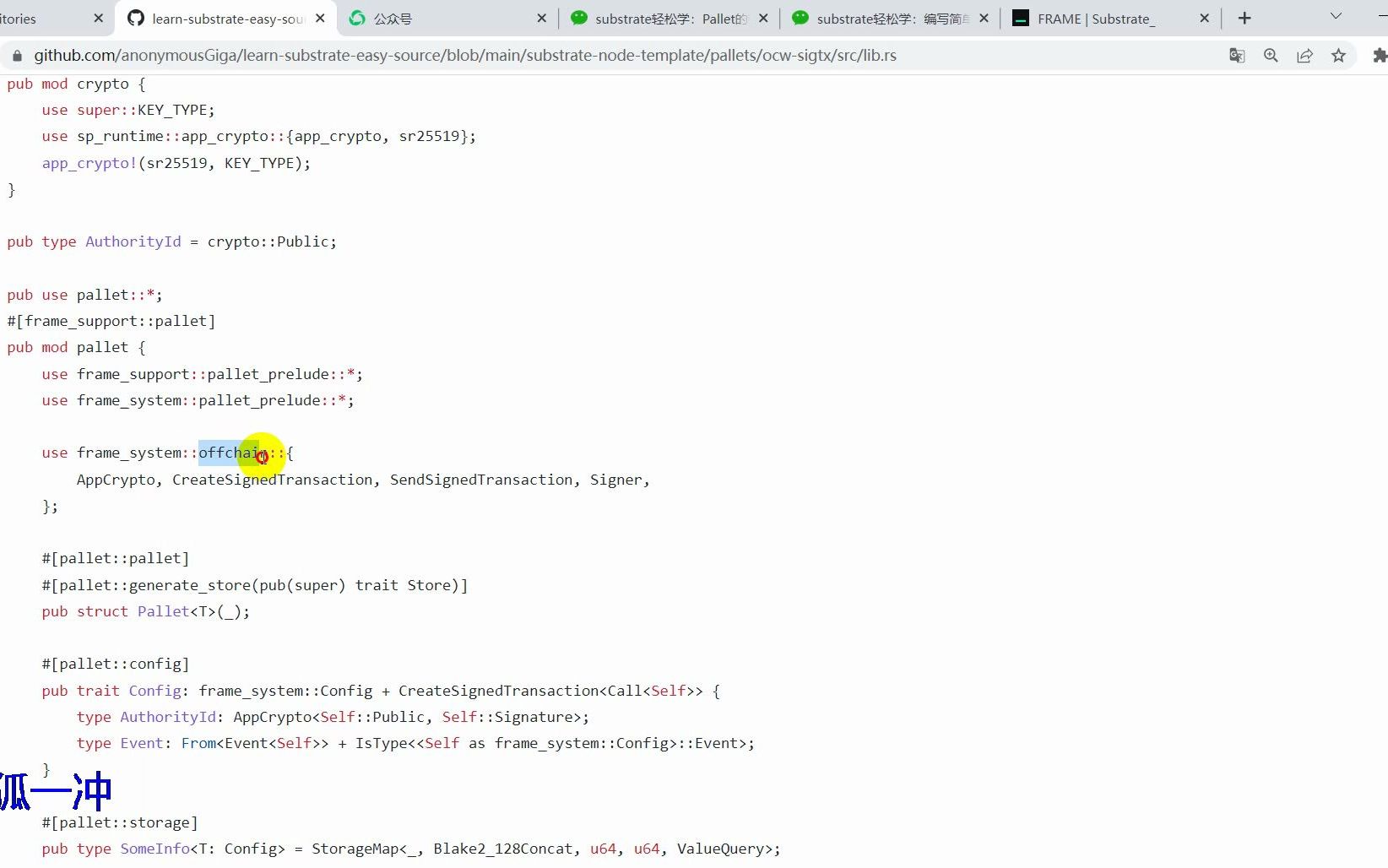Click 'pub use pallet::*;' line
Image resolution: width=1388 pixels, height=868 pixels.
pos(84,295)
